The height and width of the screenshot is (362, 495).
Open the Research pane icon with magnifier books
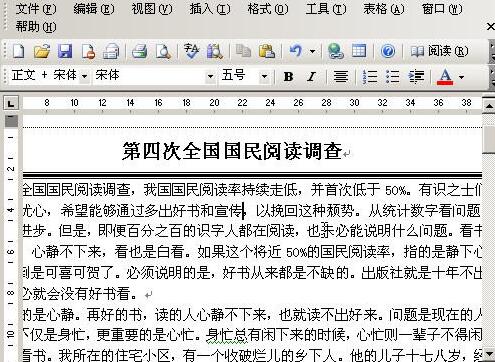coord(215,51)
